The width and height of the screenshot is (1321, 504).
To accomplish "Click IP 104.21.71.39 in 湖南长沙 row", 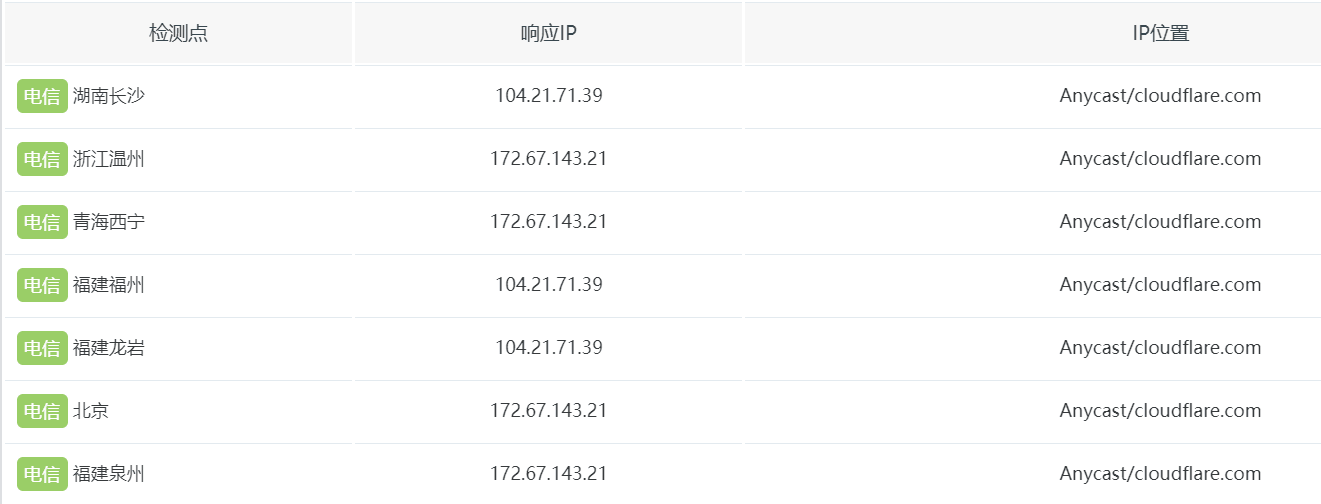I will [x=548, y=96].
